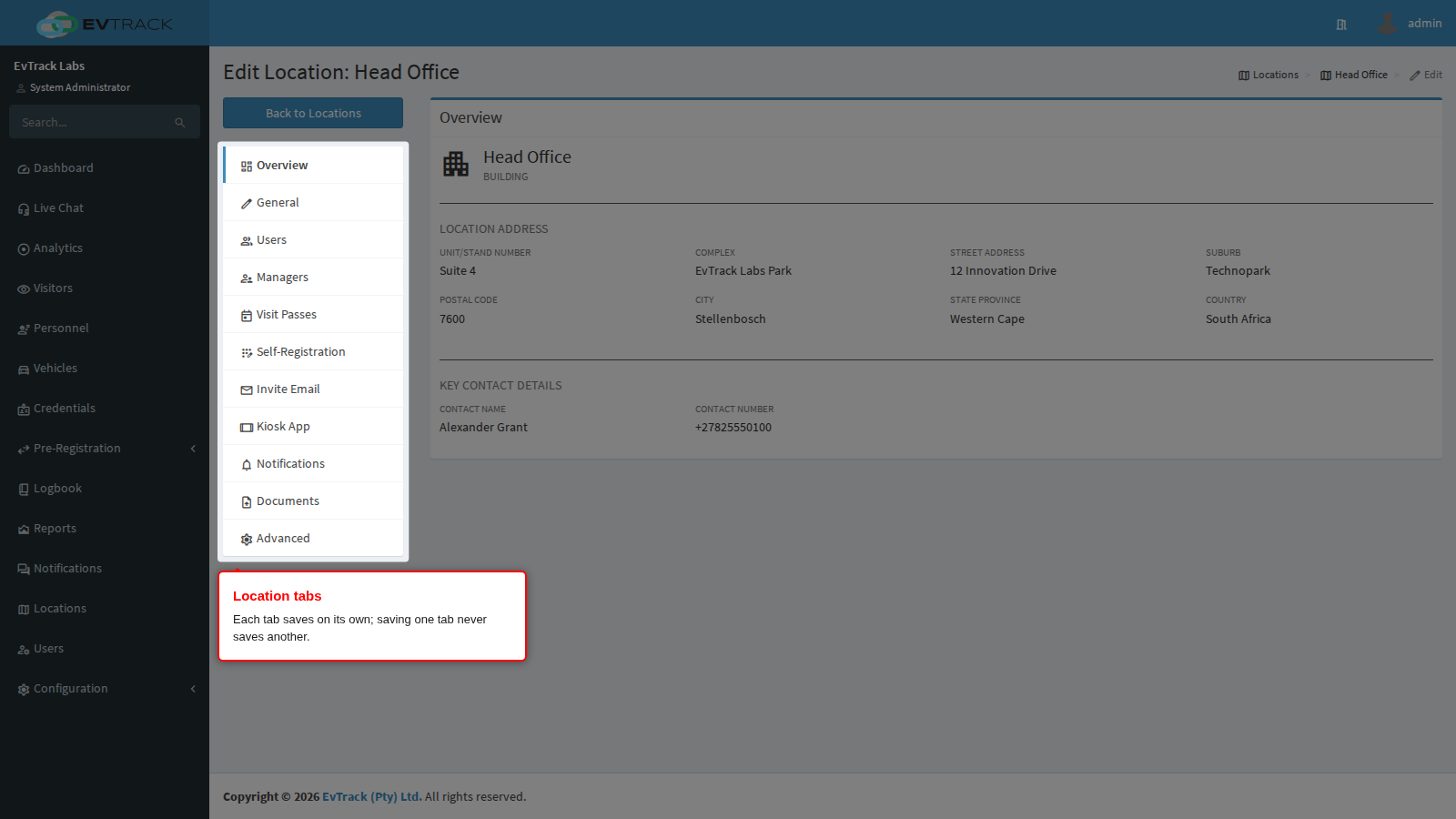Viewport: 1456px width, 819px height.
Task: Expand the Configuration submenu chevron
Action: [x=193, y=689]
